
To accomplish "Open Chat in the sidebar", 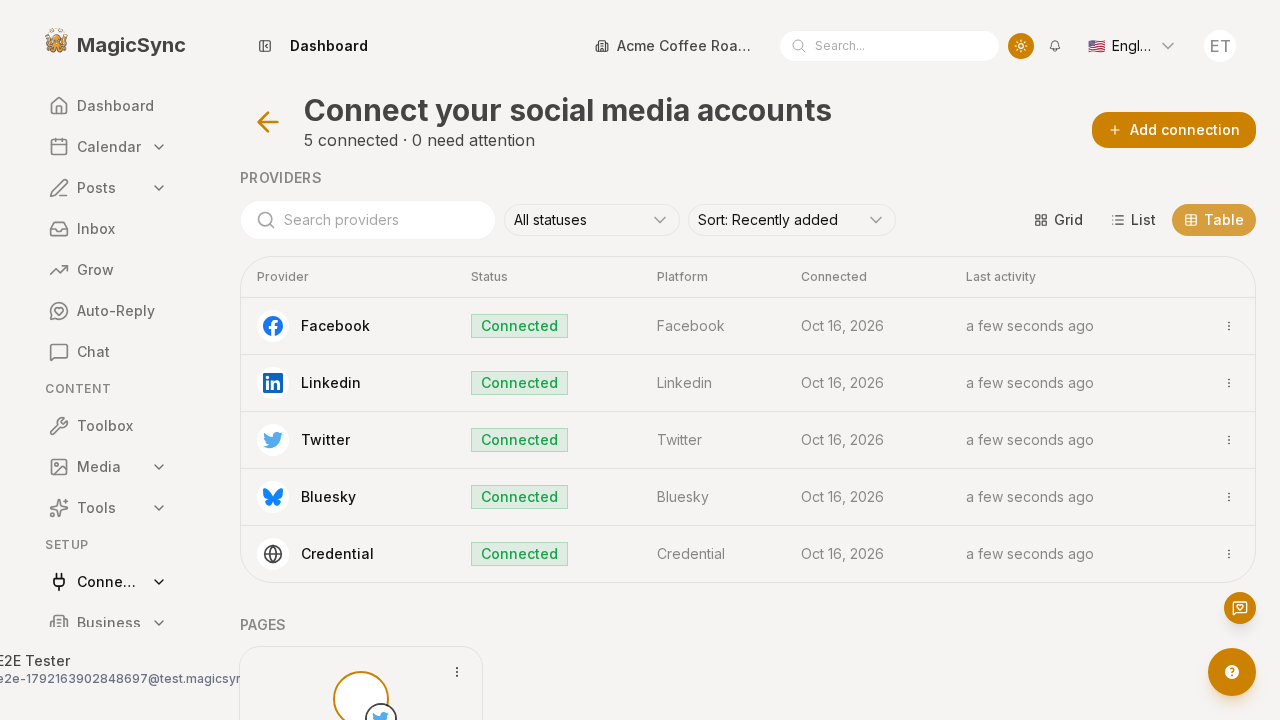I will [108, 352].
